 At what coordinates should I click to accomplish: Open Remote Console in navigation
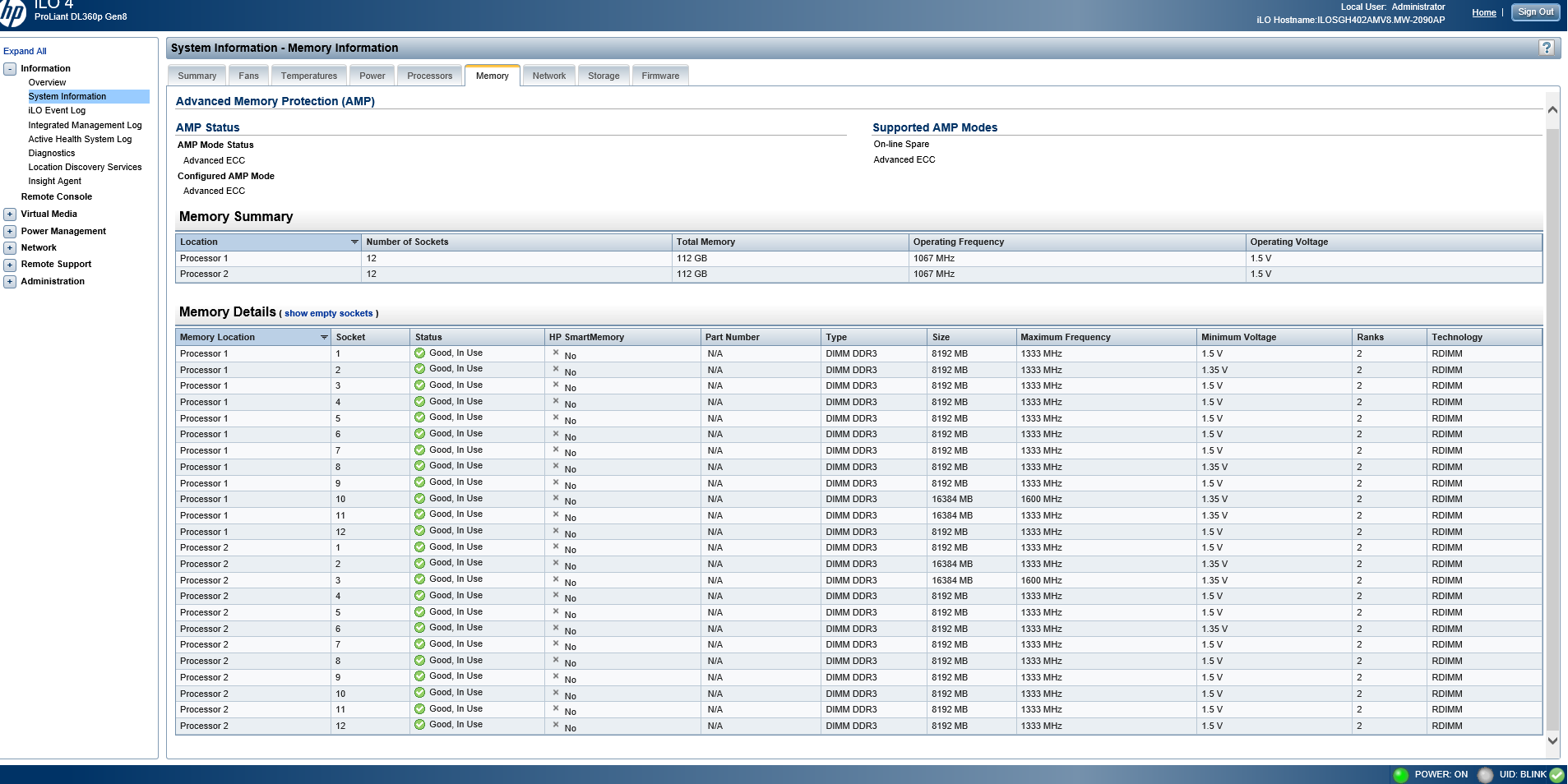point(57,196)
